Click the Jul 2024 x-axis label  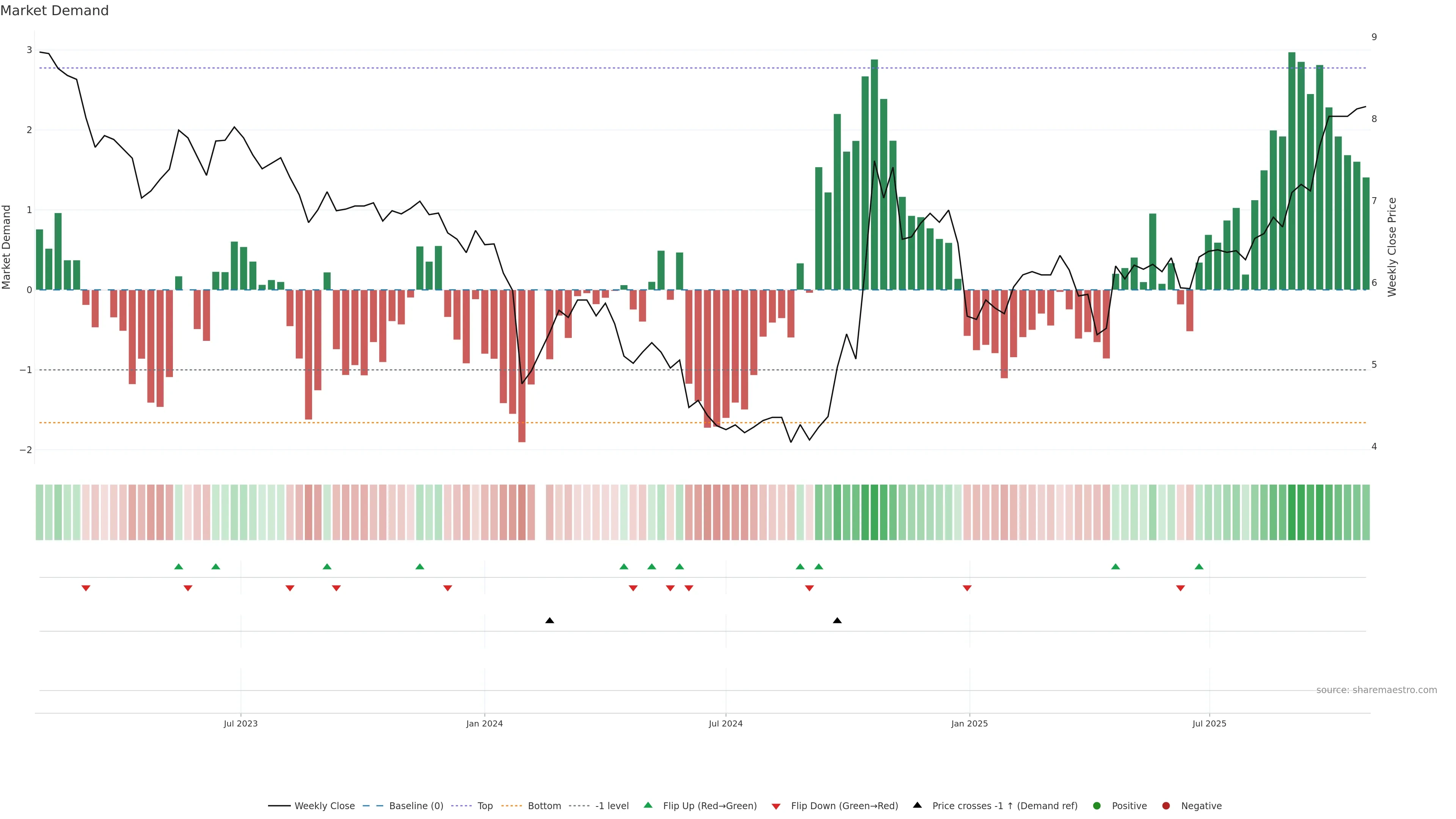726,723
